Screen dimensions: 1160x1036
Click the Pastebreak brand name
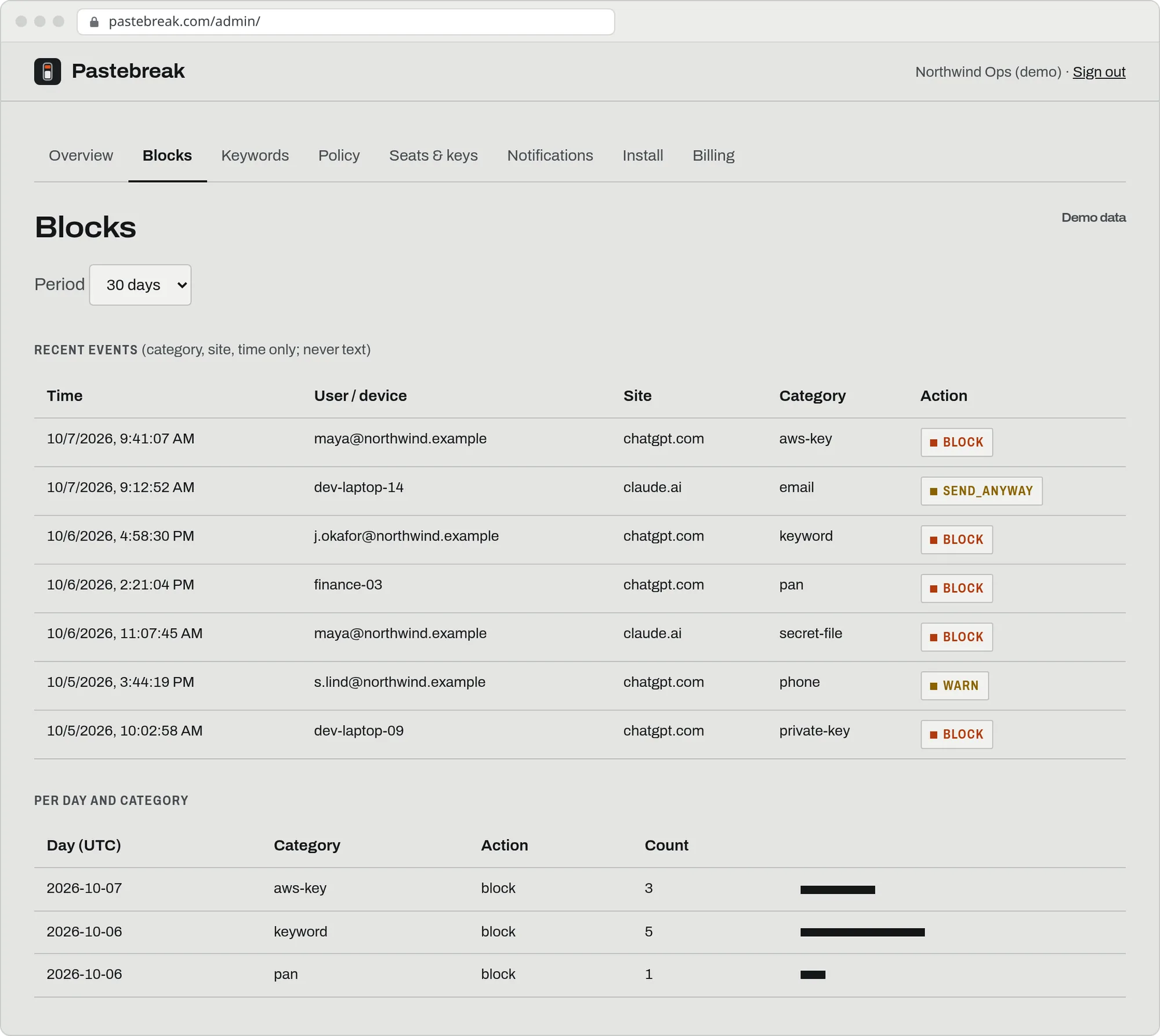coord(128,71)
